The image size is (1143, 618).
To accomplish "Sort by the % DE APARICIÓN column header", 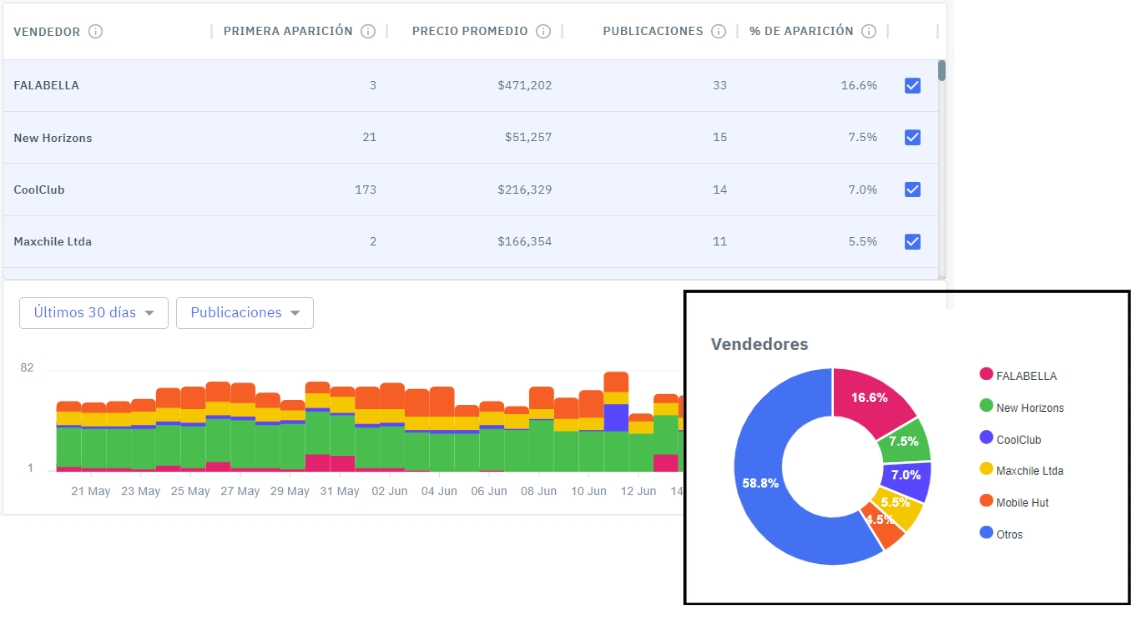I will [x=801, y=31].
